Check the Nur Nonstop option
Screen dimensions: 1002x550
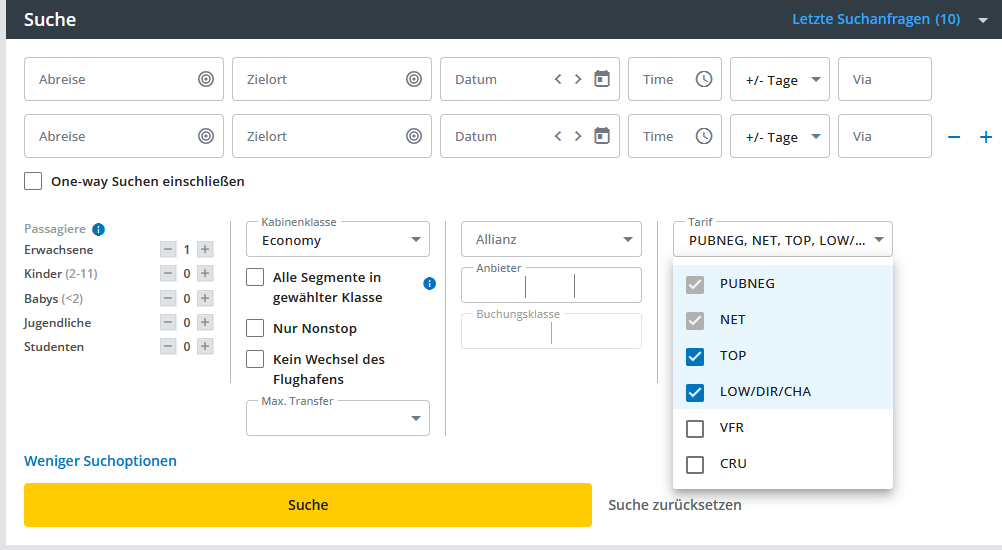(x=255, y=328)
